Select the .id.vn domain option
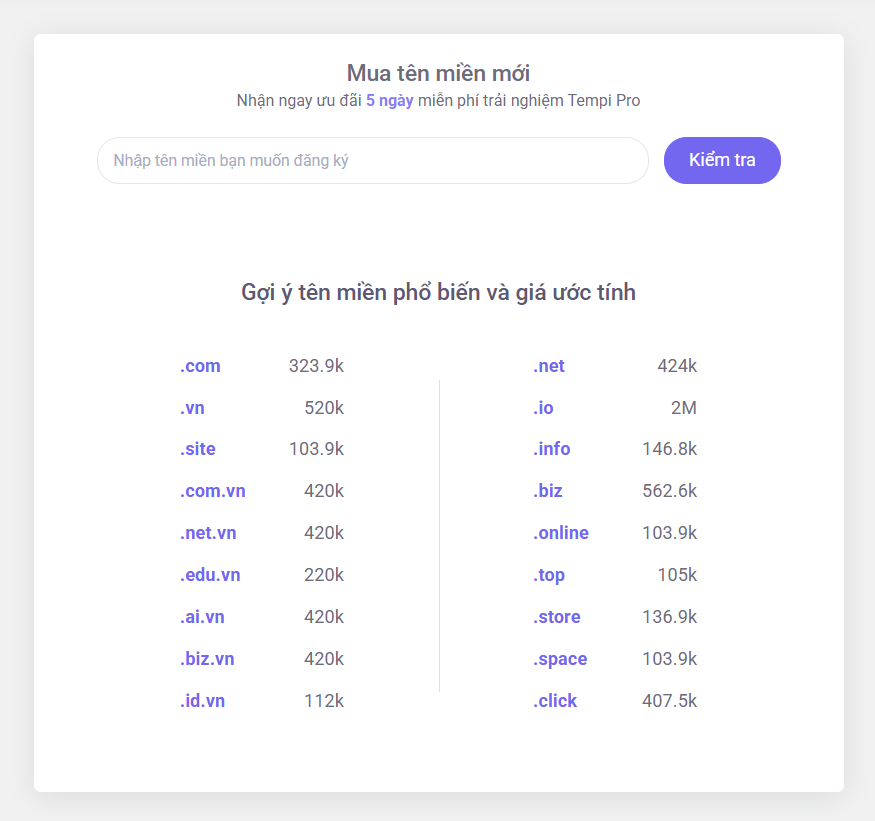The width and height of the screenshot is (875, 821). pyautogui.click(x=203, y=701)
